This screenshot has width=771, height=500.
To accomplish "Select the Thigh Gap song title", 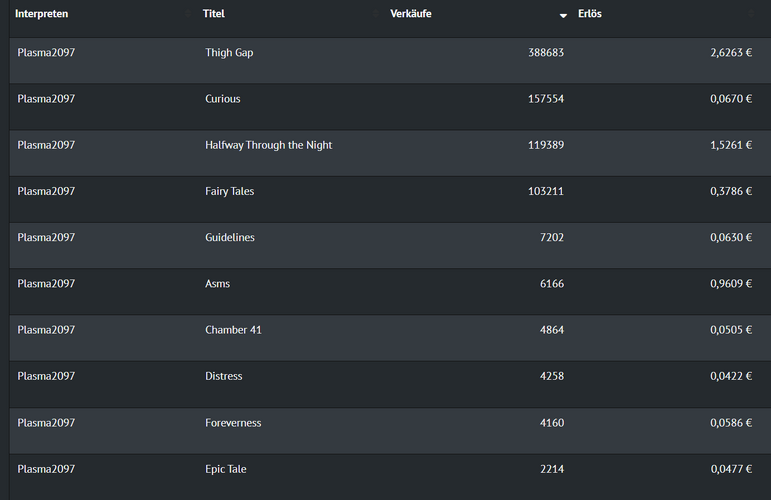I will click(x=229, y=52).
